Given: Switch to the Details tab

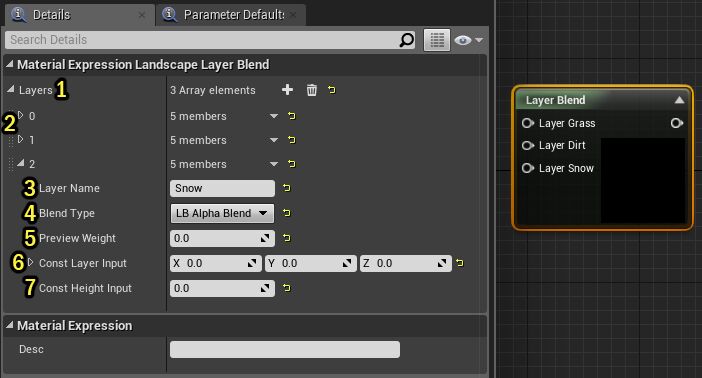Looking at the screenshot, I should [x=79, y=15].
